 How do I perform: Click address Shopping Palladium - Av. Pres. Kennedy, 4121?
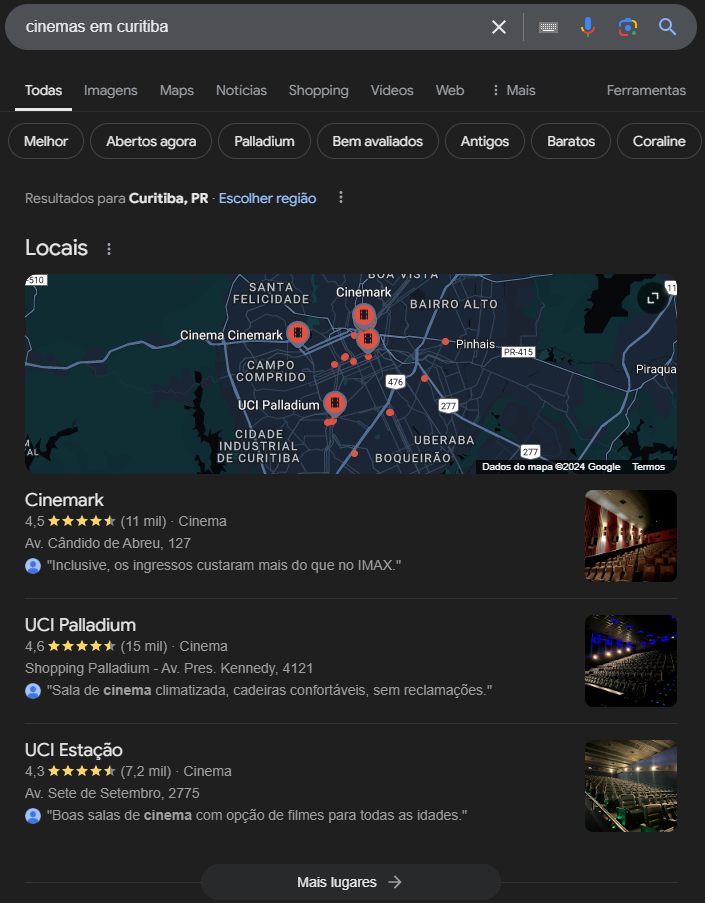[169, 668]
